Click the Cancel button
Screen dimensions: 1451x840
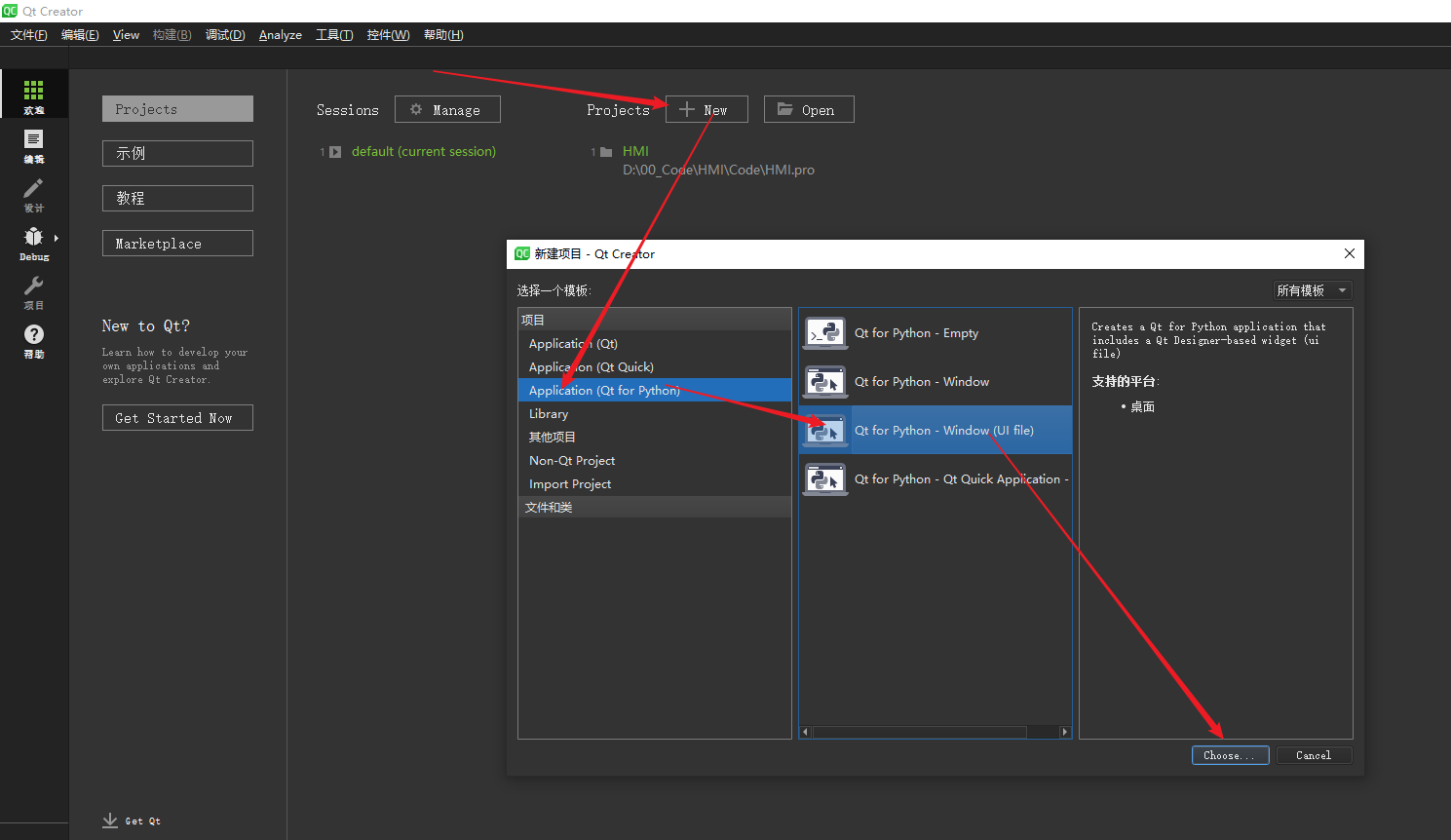click(x=1313, y=755)
